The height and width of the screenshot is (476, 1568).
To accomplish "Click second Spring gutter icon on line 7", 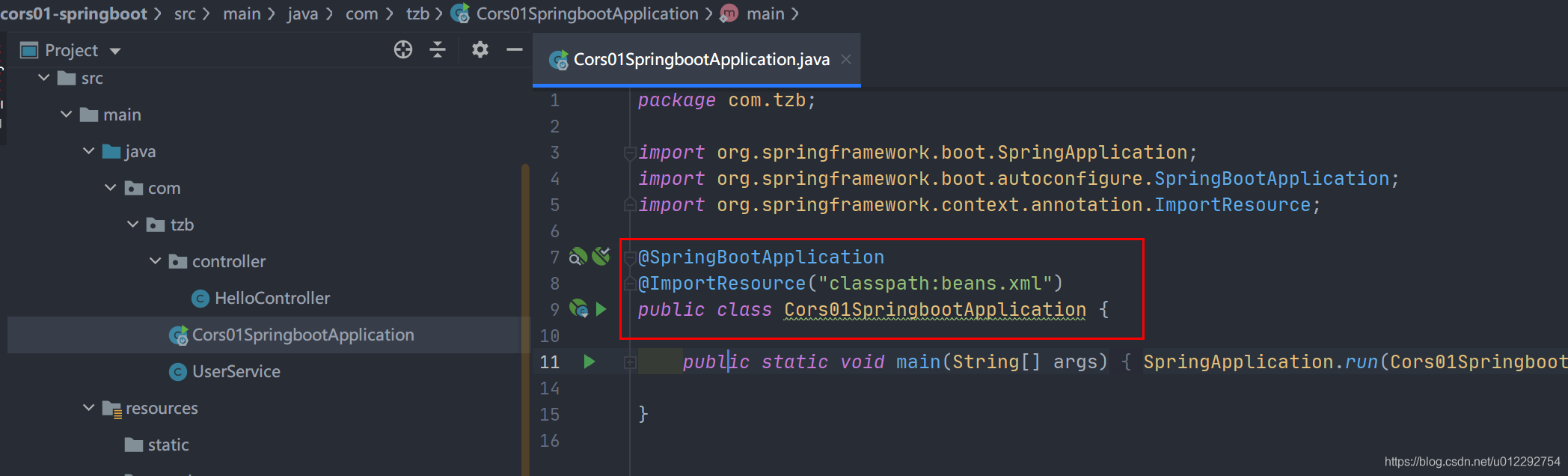I will coord(601,256).
